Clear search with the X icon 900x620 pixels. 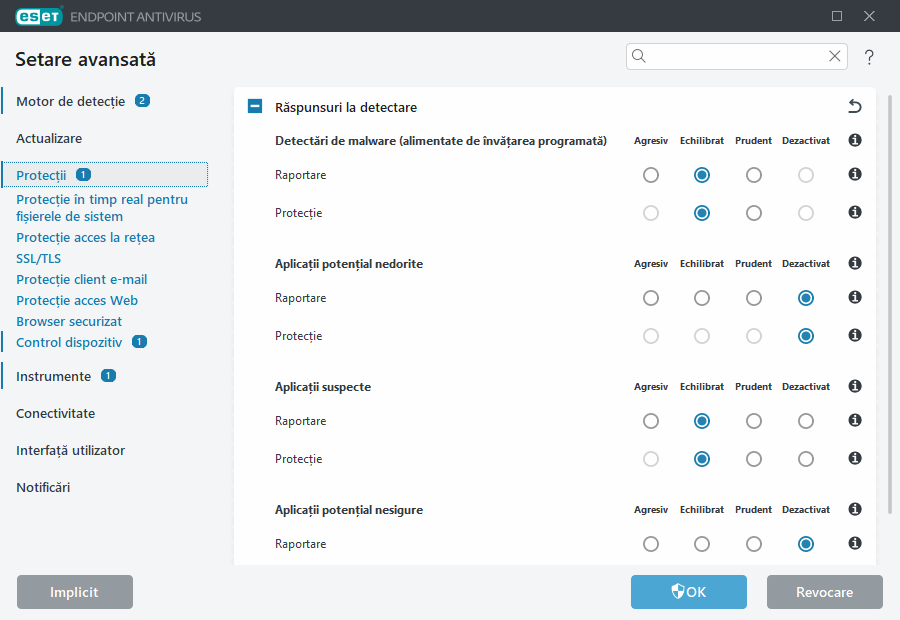click(834, 56)
